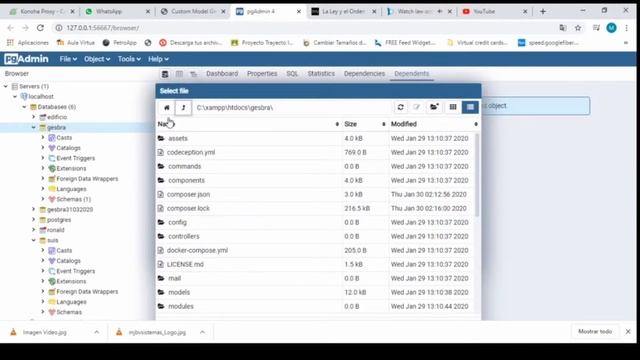Bookmark this page with the star icon
The image size is (640, 360).
click(x=578, y=28)
